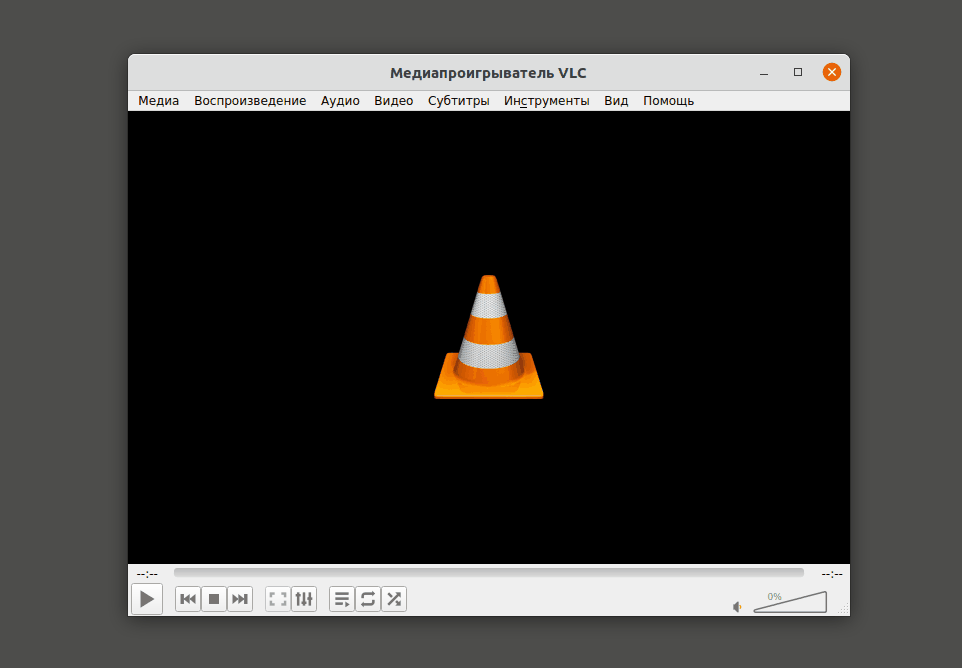This screenshot has width=962, height=668.
Task: Toggle the playlist view
Action: click(342, 599)
